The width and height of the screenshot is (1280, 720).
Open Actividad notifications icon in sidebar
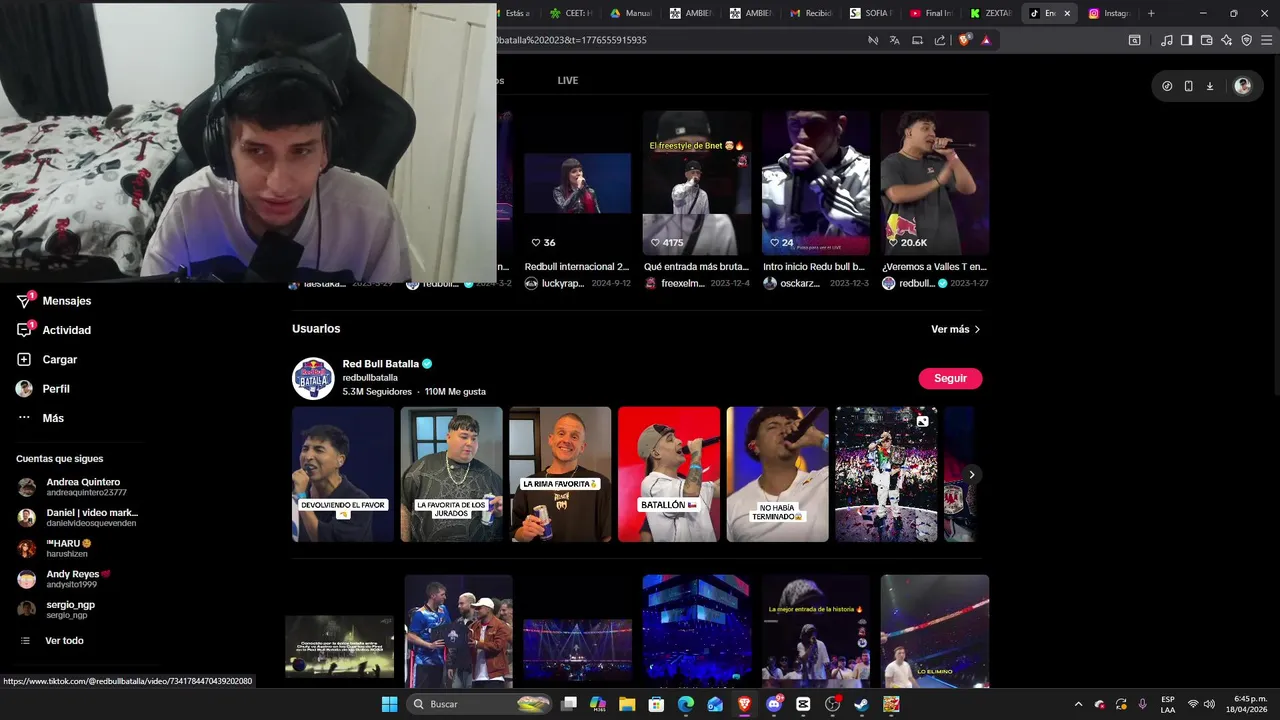point(24,330)
